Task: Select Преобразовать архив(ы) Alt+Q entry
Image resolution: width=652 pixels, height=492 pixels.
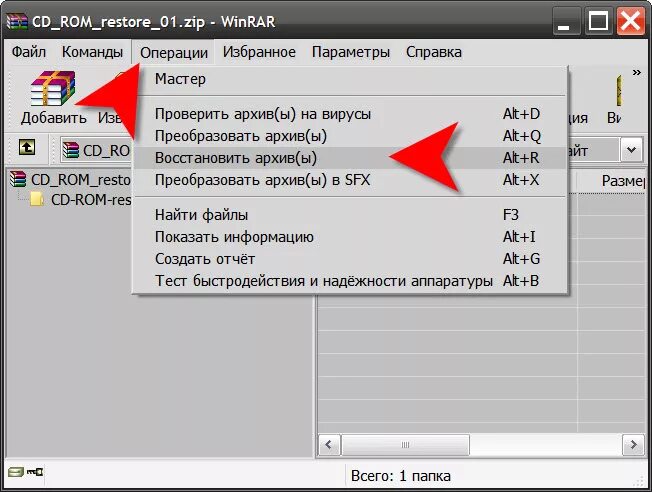Action: click(x=351, y=136)
